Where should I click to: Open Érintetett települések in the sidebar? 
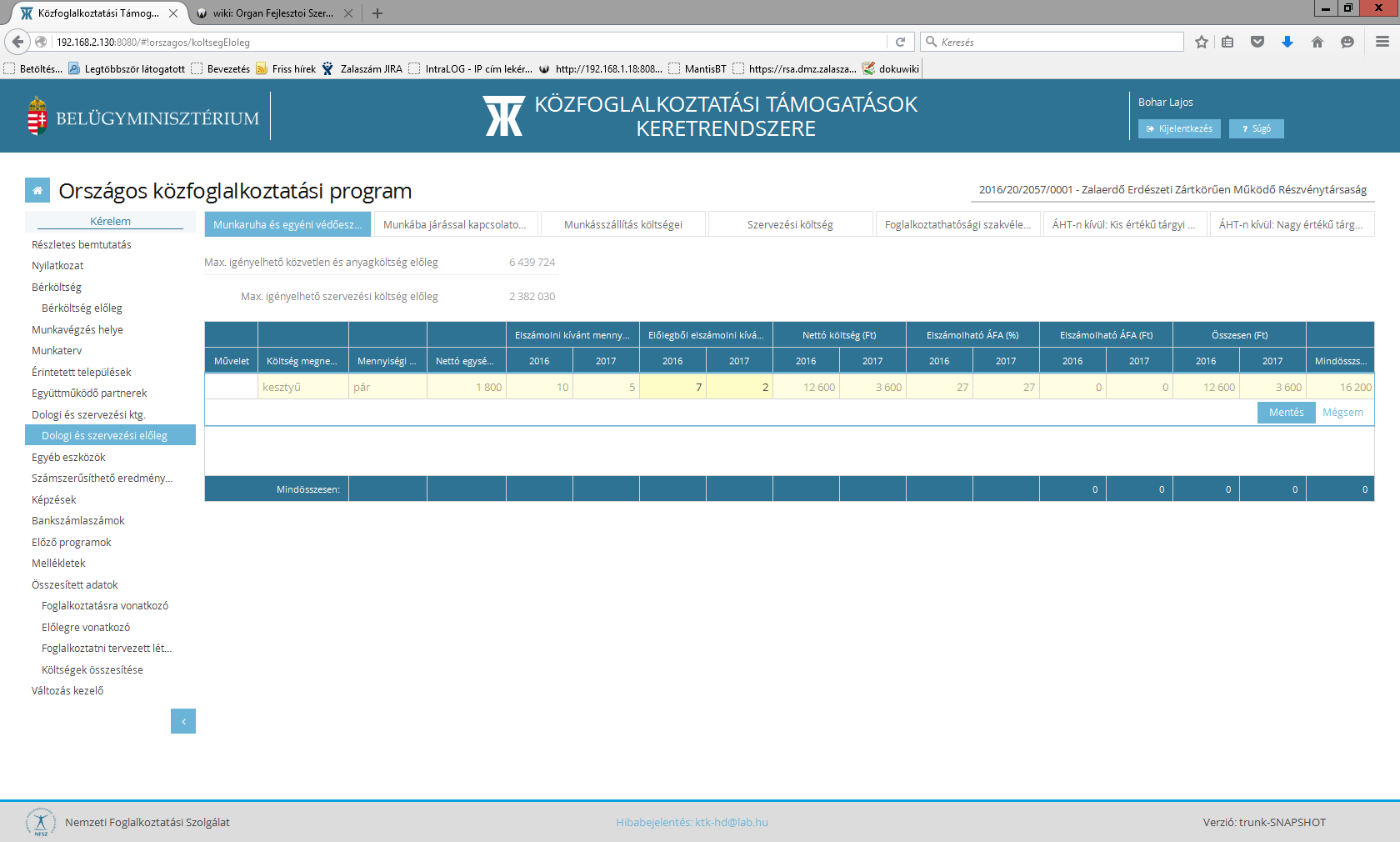click(x=82, y=373)
